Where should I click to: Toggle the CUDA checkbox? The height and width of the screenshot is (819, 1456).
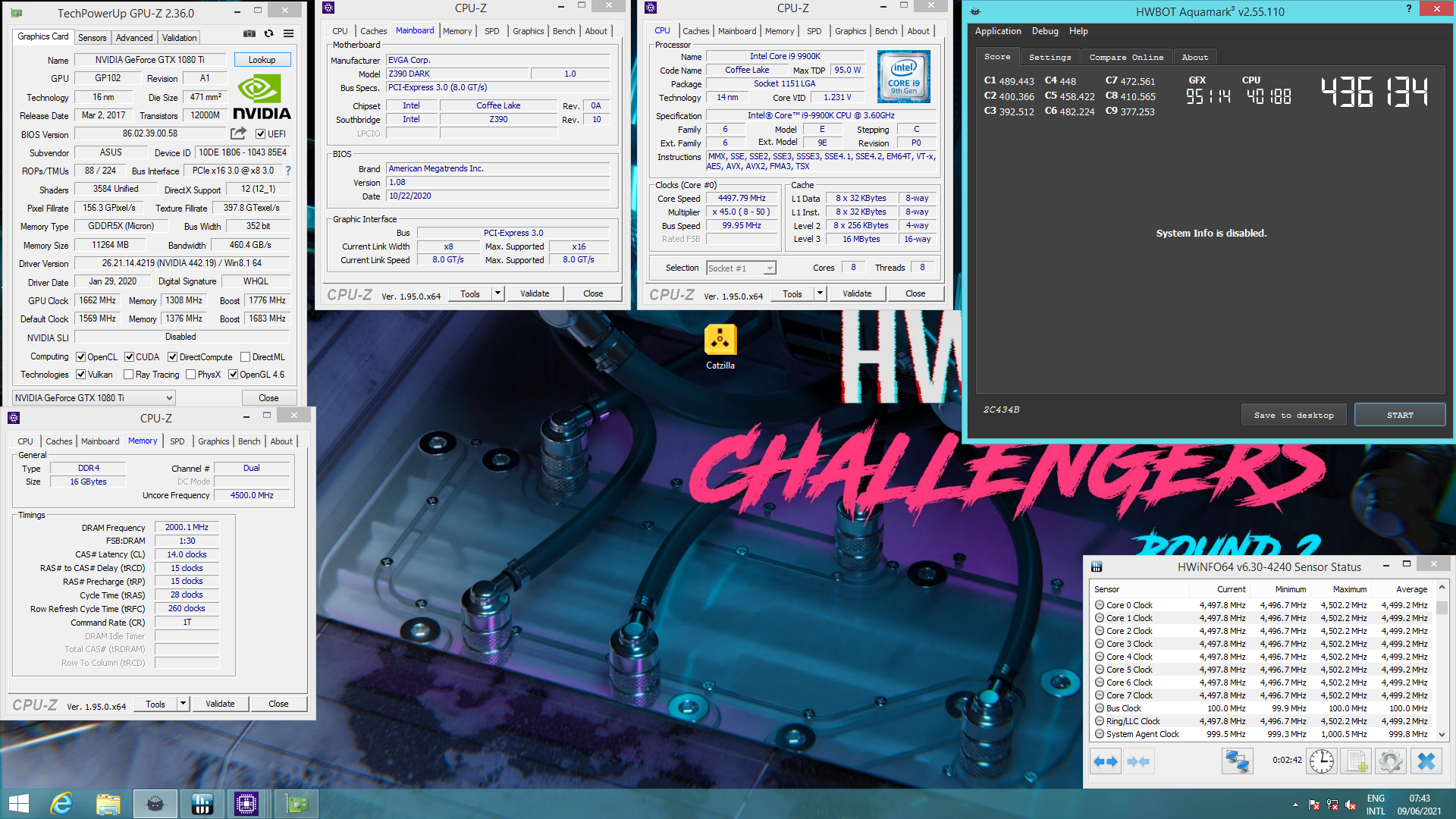130,357
